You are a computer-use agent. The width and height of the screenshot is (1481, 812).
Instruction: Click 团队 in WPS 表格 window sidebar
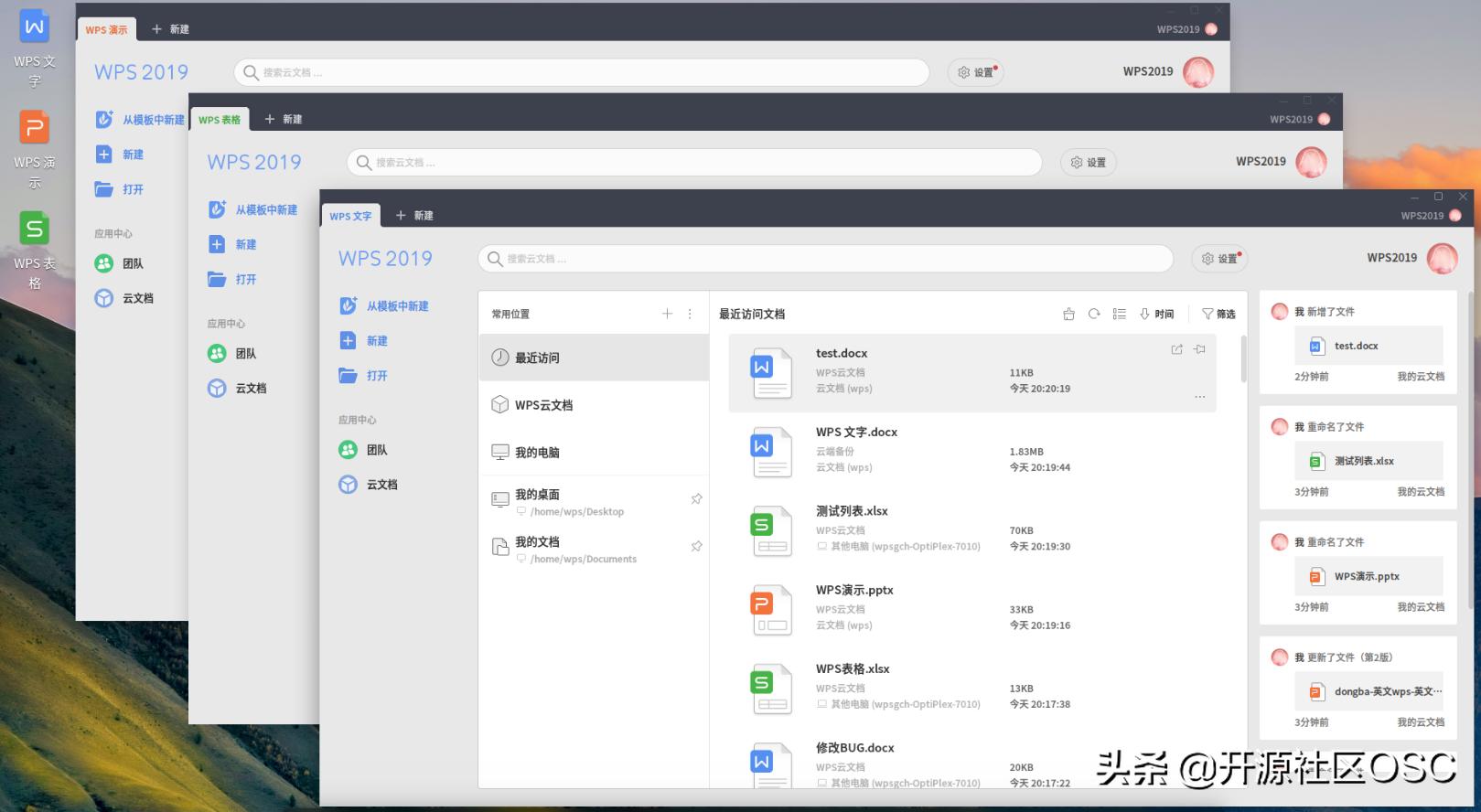point(231,353)
